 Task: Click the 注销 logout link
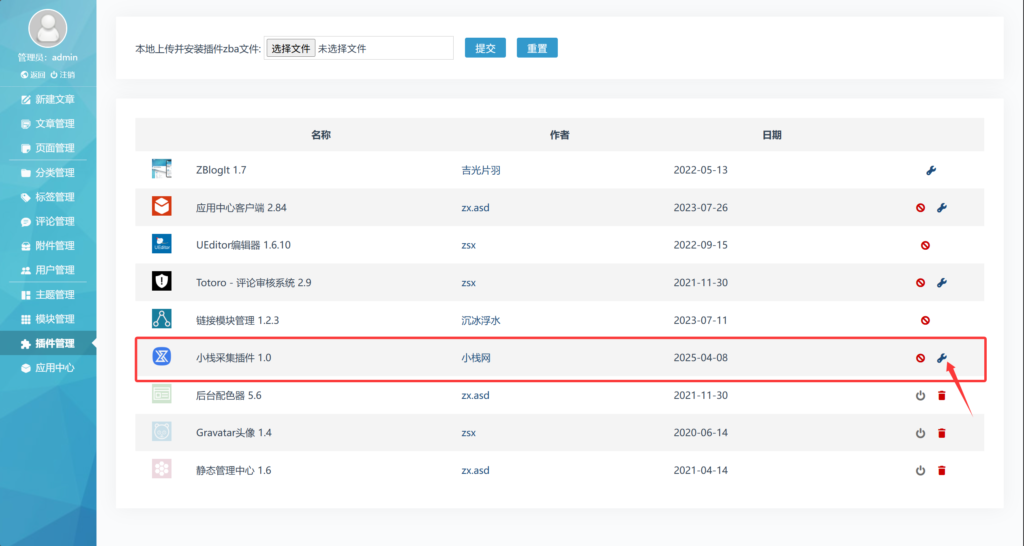[x=63, y=75]
